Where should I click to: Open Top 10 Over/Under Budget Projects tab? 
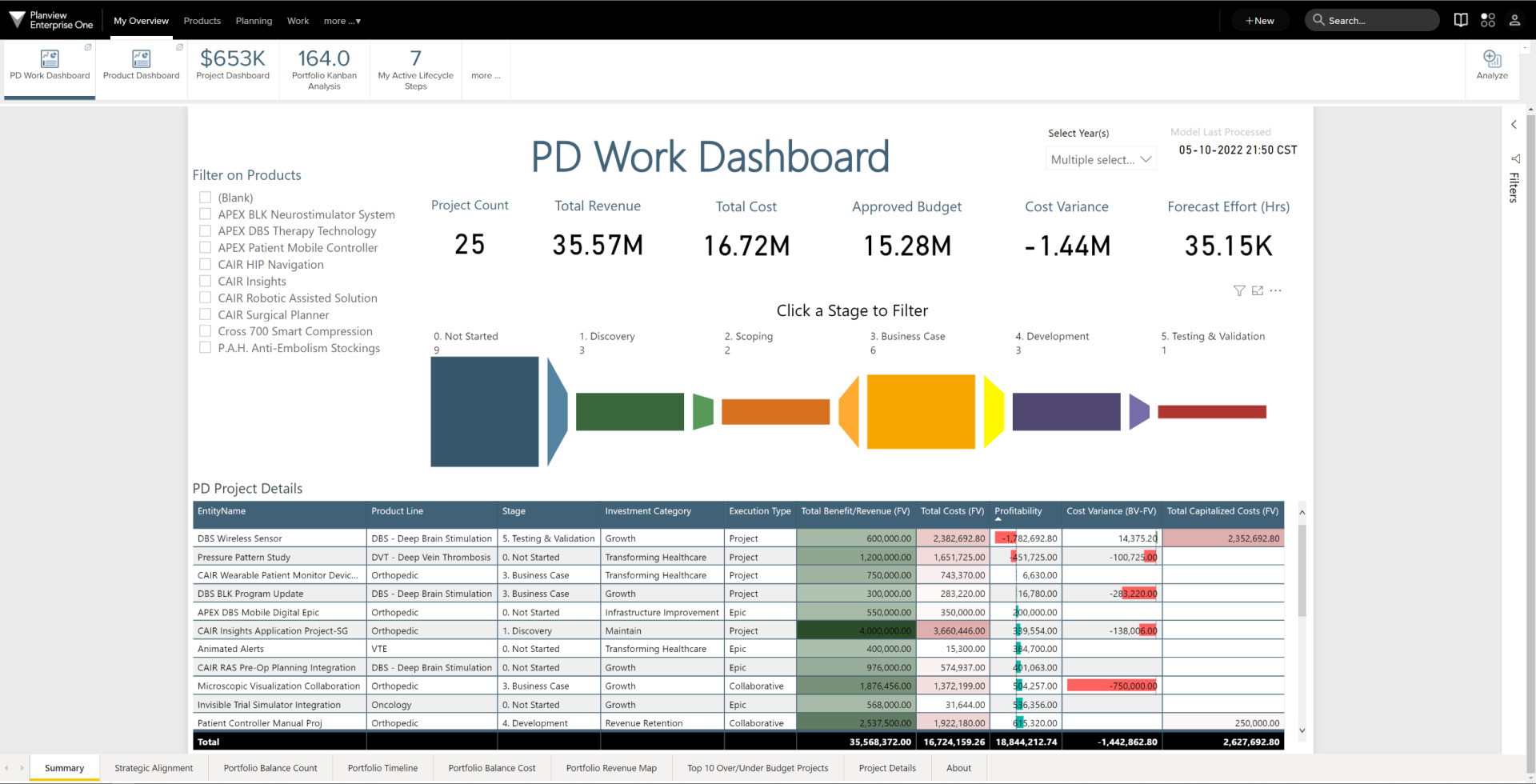(x=758, y=768)
